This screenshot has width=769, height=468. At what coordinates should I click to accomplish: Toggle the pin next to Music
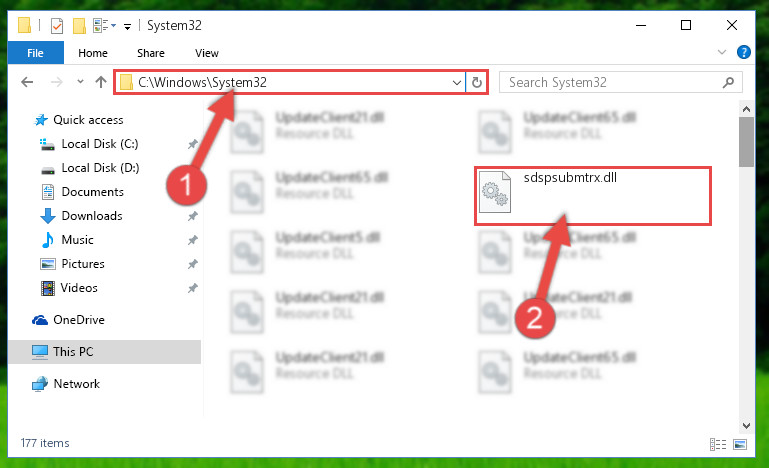click(x=193, y=240)
